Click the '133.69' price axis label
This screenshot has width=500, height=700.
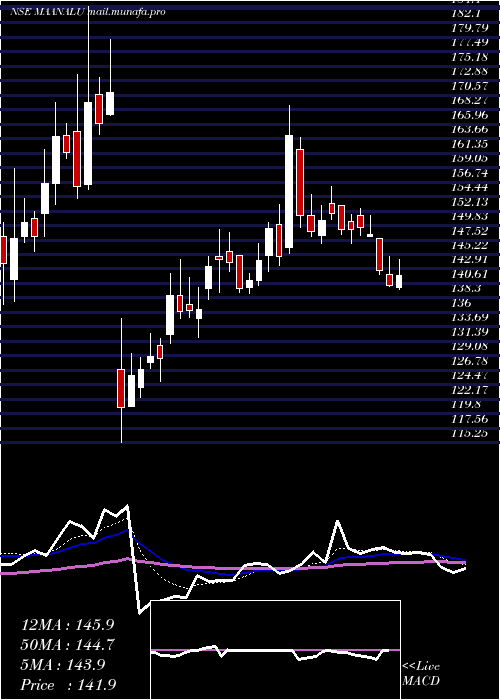pyautogui.click(x=469, y=318)
